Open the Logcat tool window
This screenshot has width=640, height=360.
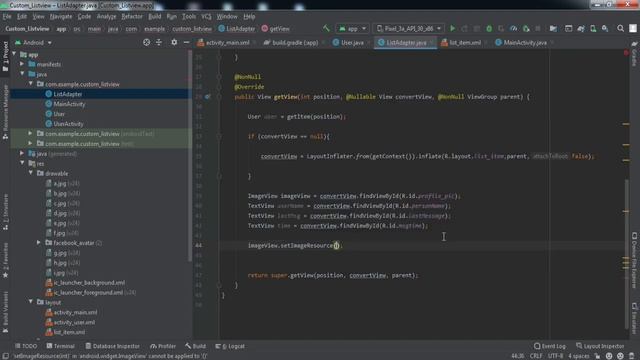(230, 346)
